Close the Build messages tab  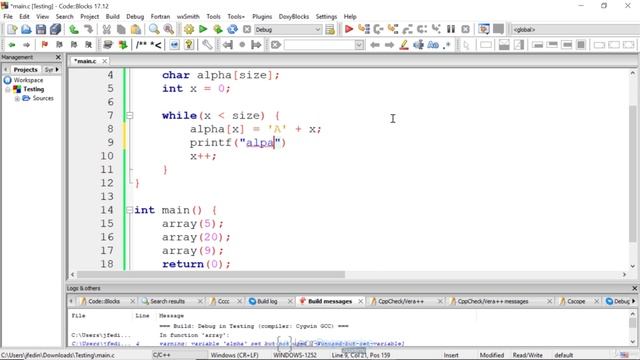click(x=361, y=301)
